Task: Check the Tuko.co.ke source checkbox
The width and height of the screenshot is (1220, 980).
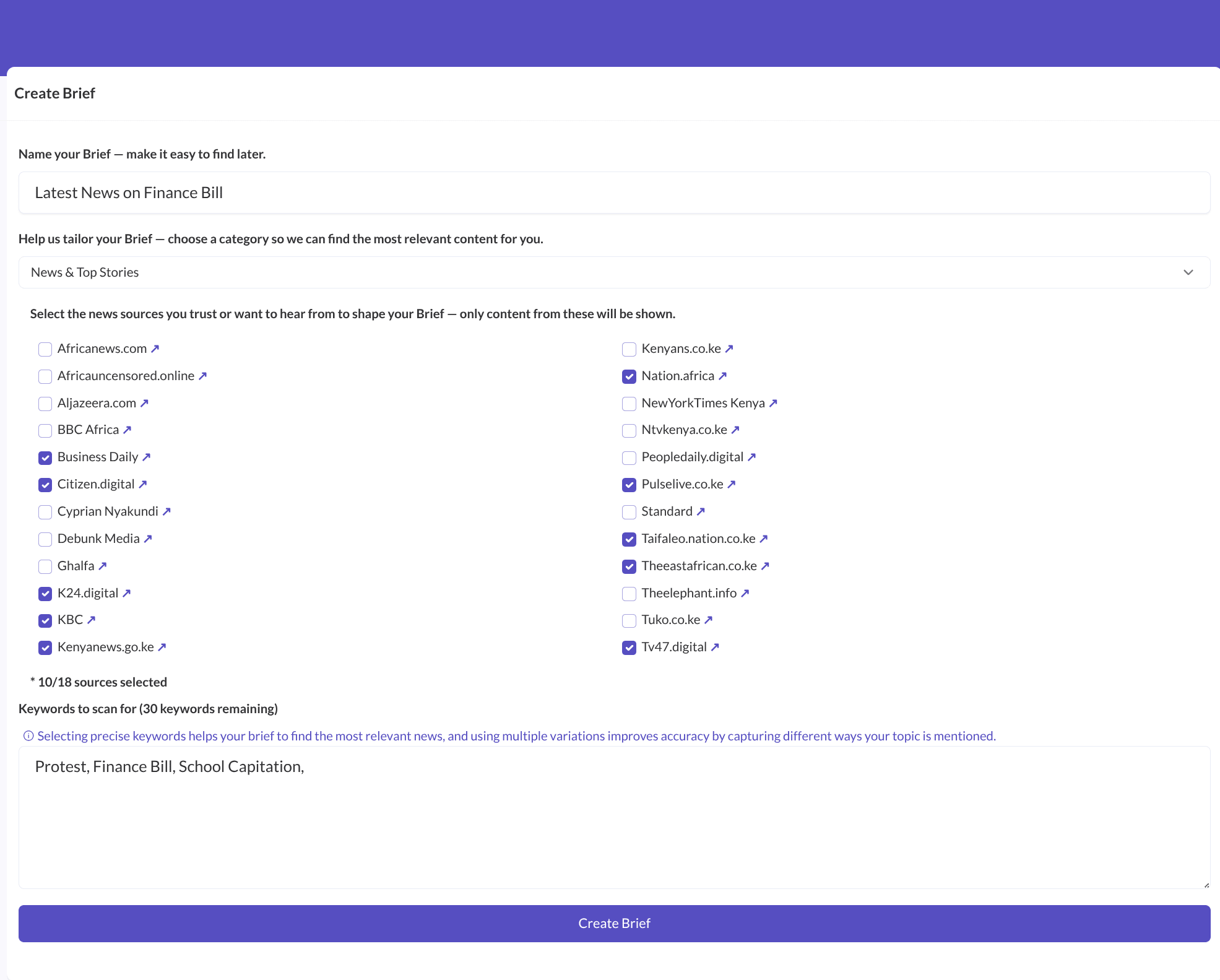Action: pos(629,620)
